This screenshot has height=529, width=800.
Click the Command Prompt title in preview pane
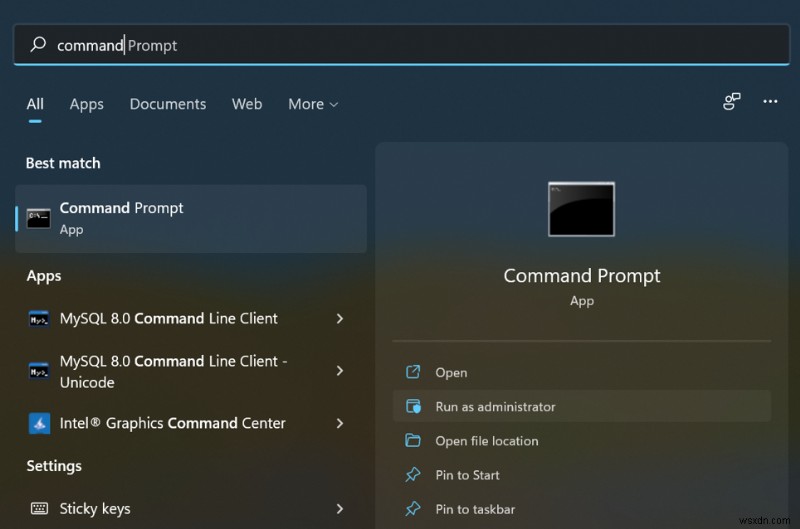click(x=582, y=275)
